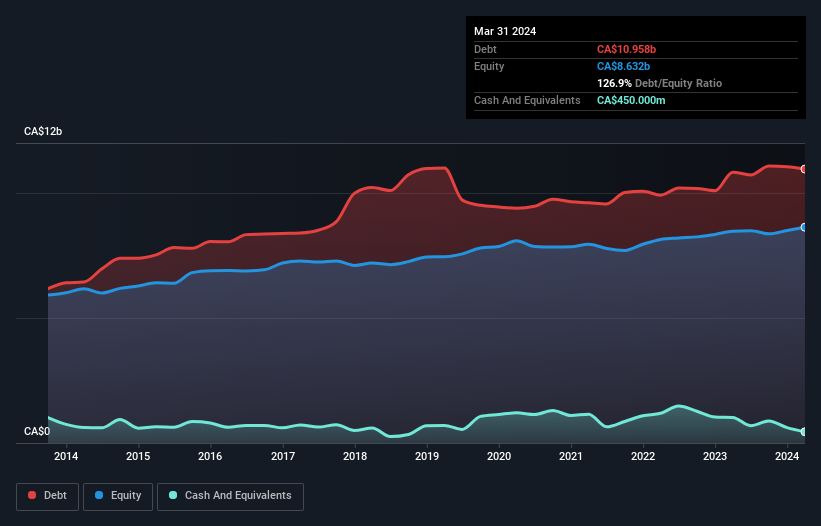Click the 126.9% Debt/Equity Ratio text
Screen dimensions: 821x526
coord(659,83)
